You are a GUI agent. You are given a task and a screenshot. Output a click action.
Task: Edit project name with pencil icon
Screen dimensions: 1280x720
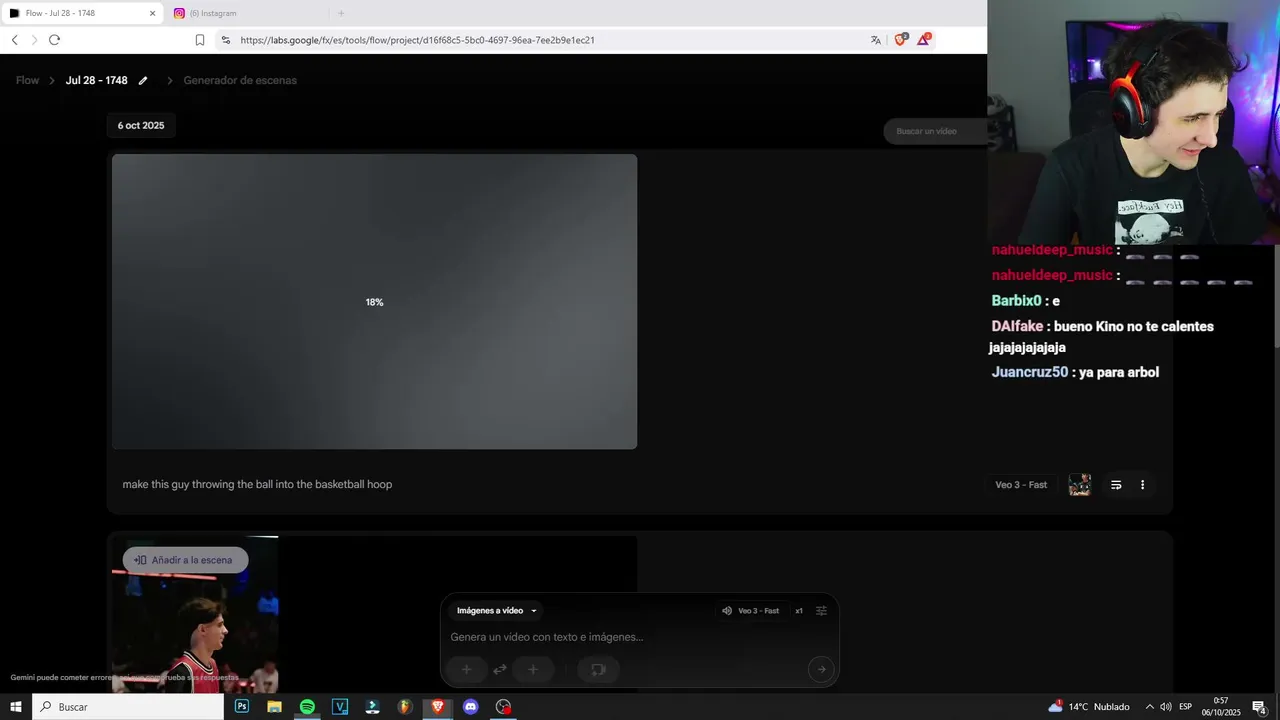pyautogui.click(x=143, y=80)
